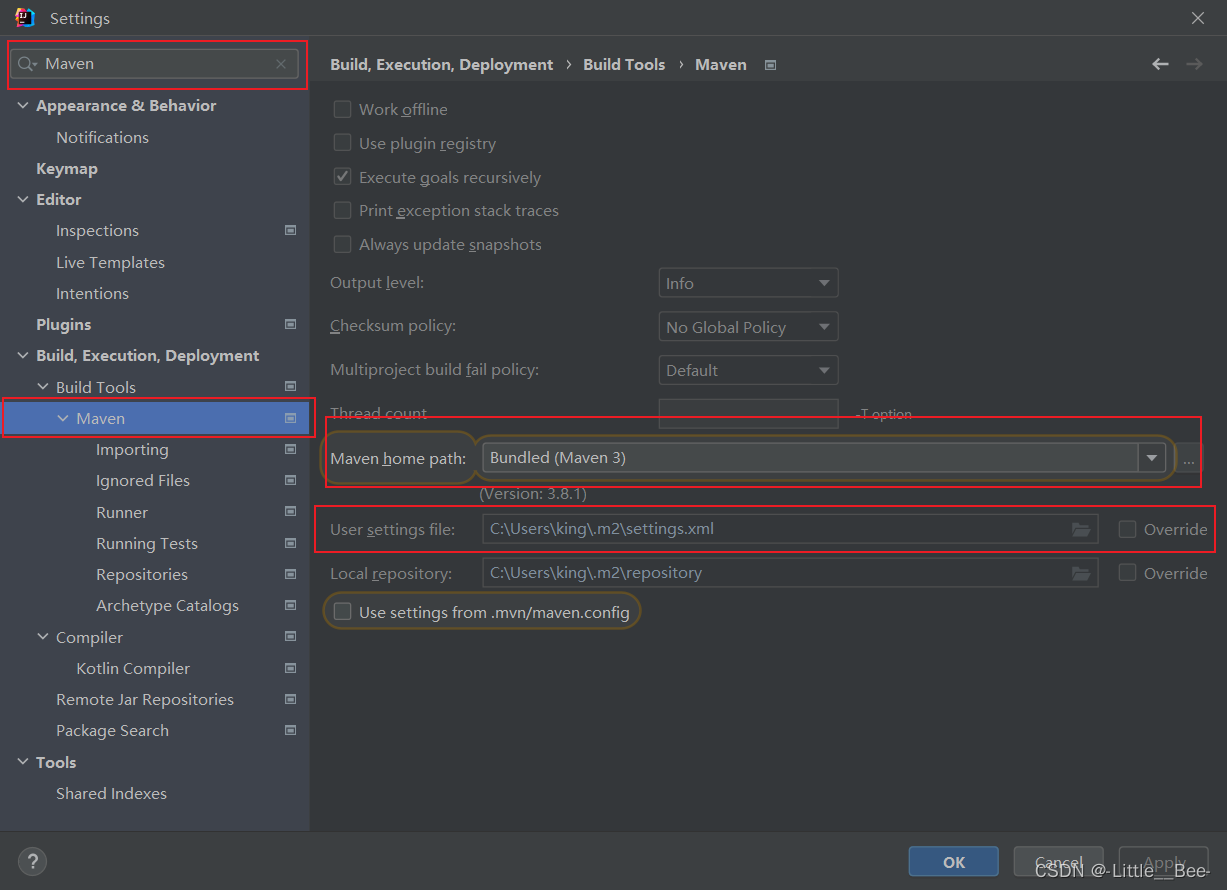
Task: Open Intentions settings
Action: coord(92,294)
